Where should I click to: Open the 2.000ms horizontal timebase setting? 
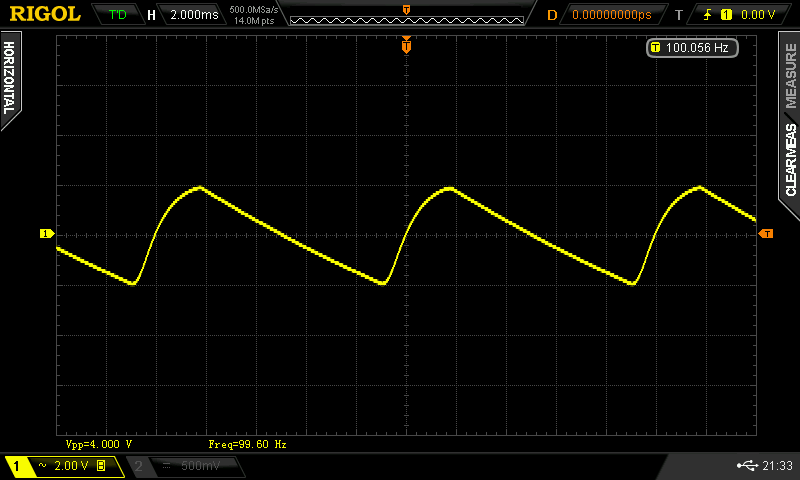click(x=184, y=15)
